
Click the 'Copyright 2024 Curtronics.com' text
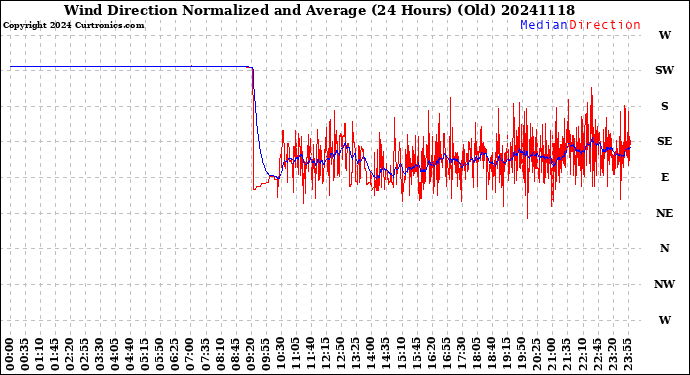(x=73, y=26)
